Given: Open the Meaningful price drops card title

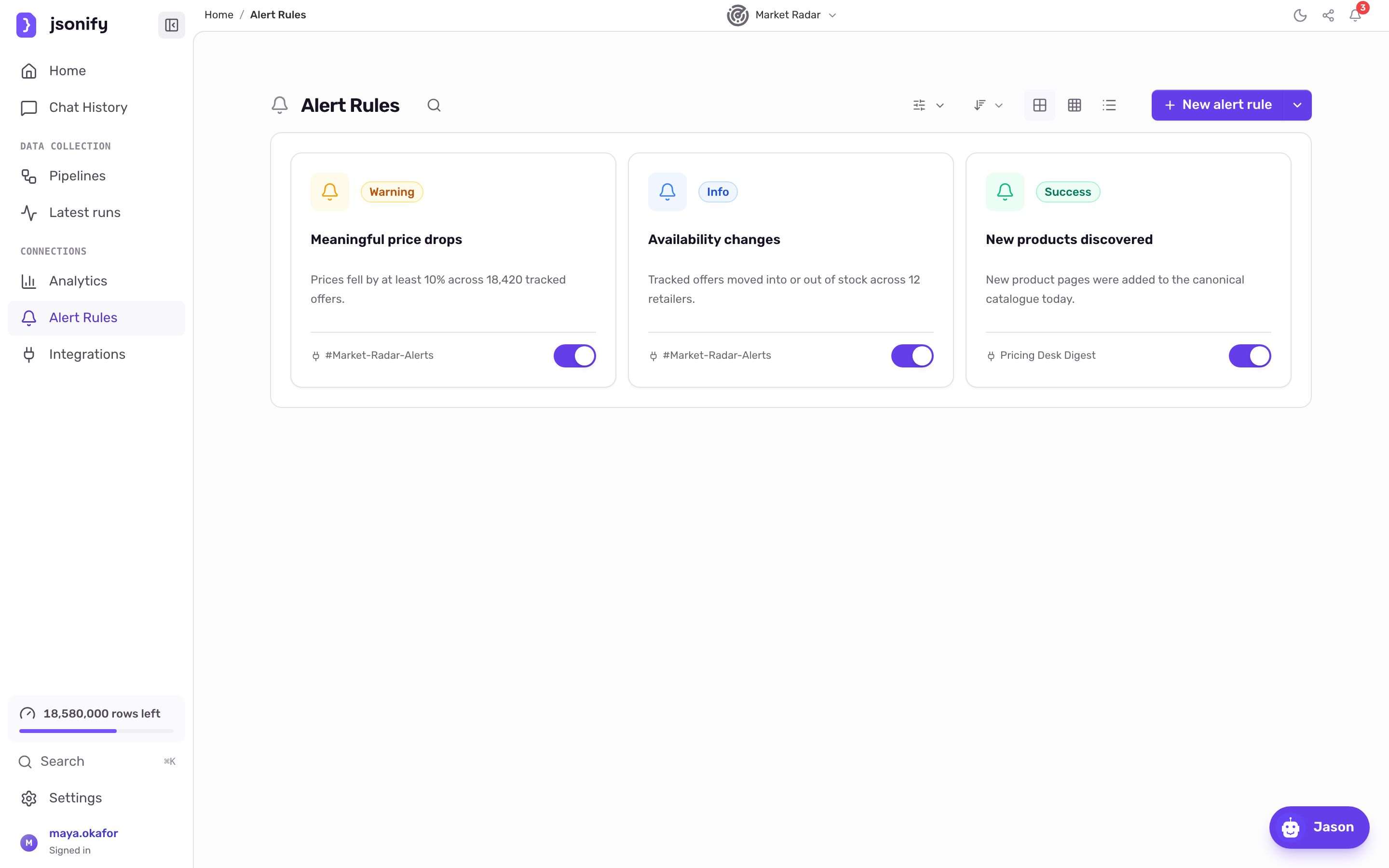Looking at the screenshot, I should [386, 239].
